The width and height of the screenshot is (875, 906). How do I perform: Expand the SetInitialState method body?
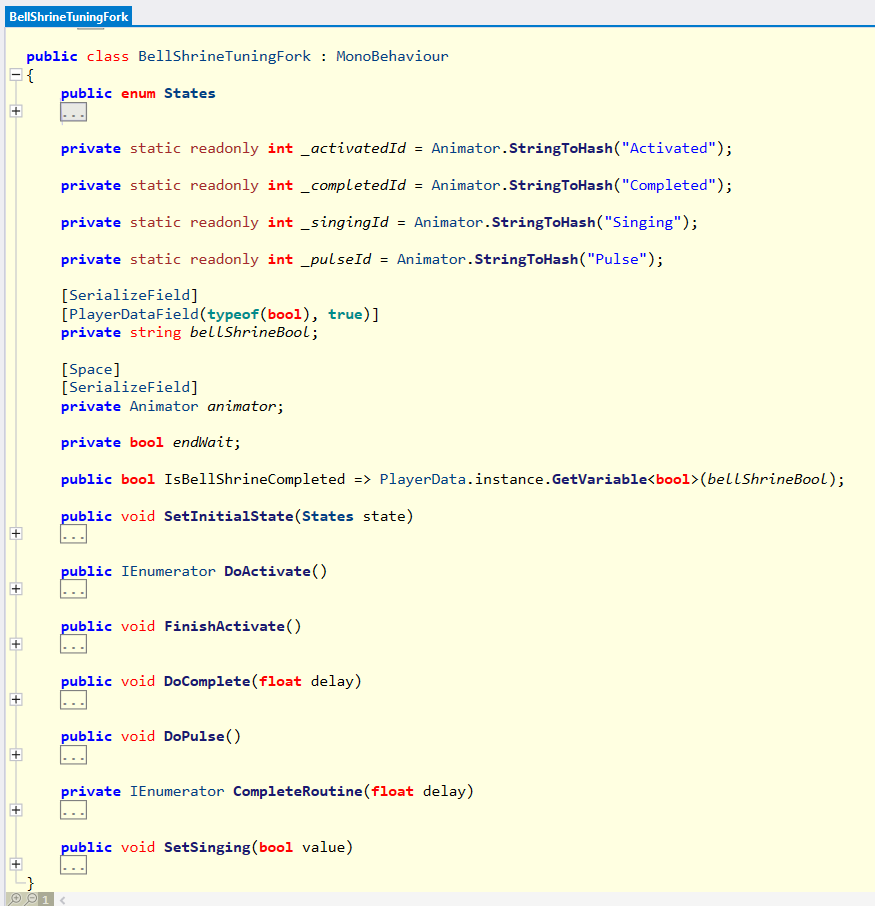pyautogui.click(x=15, y=534)
